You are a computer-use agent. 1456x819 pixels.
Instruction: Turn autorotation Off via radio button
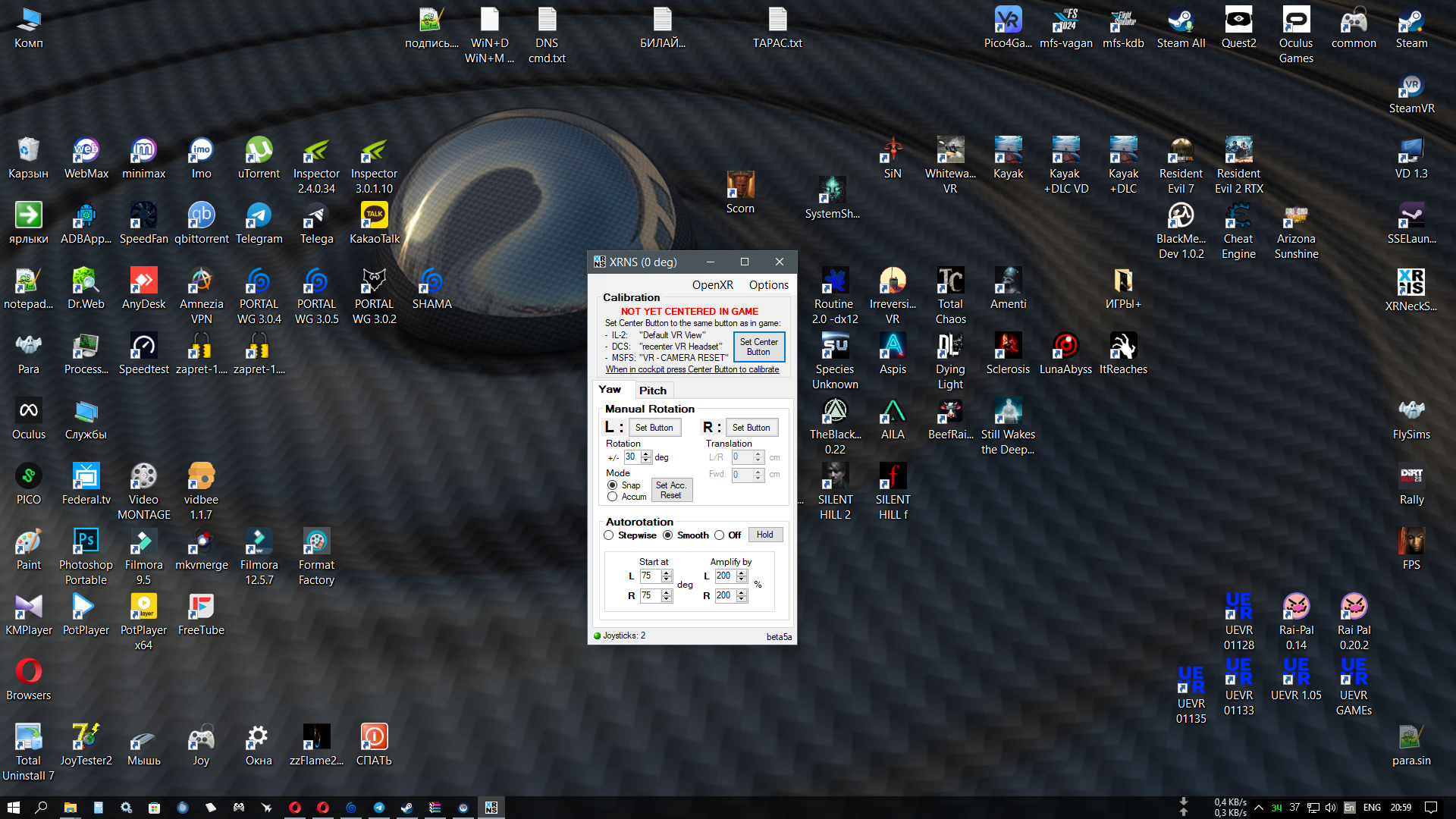[x=719, y=535]
